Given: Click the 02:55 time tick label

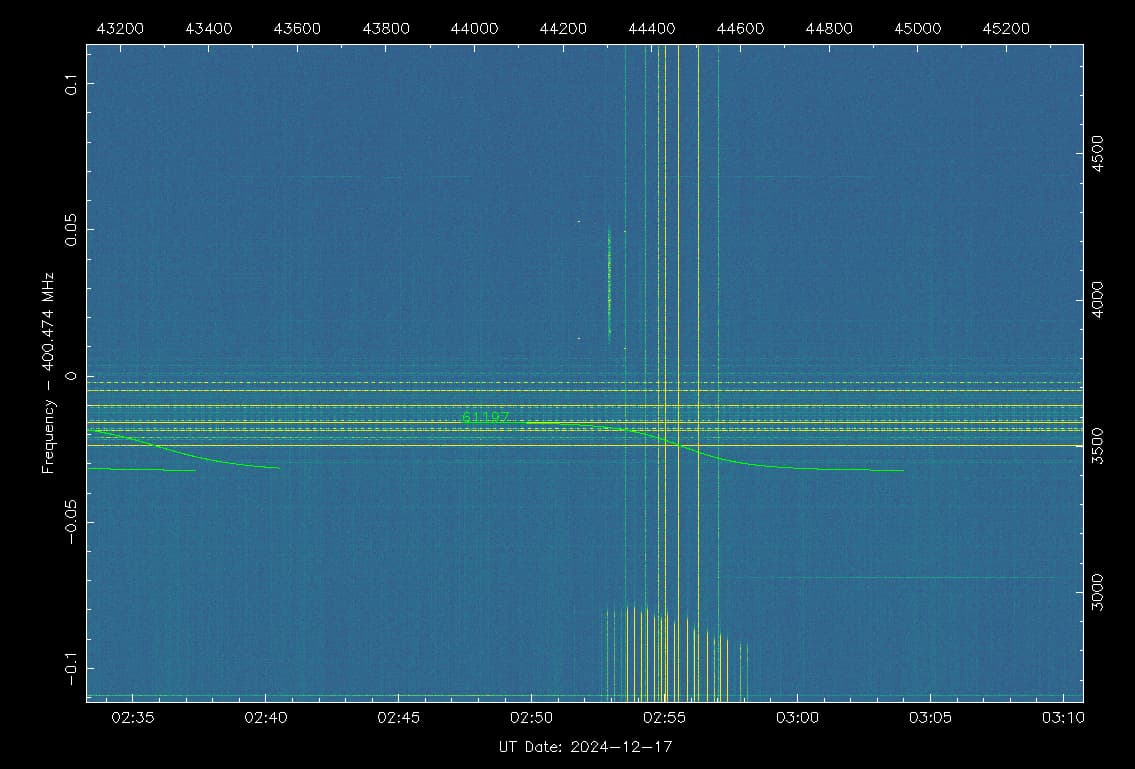Looking at the screenshot, I should (664, 718).
